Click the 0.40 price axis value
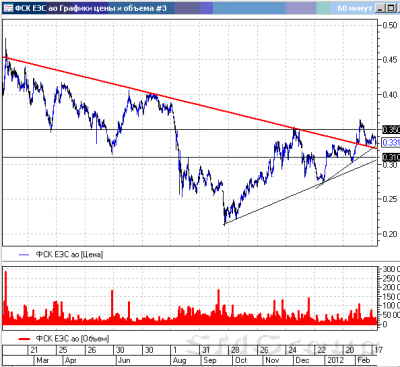Screen dimensions: 400x367 coord(390,95)
